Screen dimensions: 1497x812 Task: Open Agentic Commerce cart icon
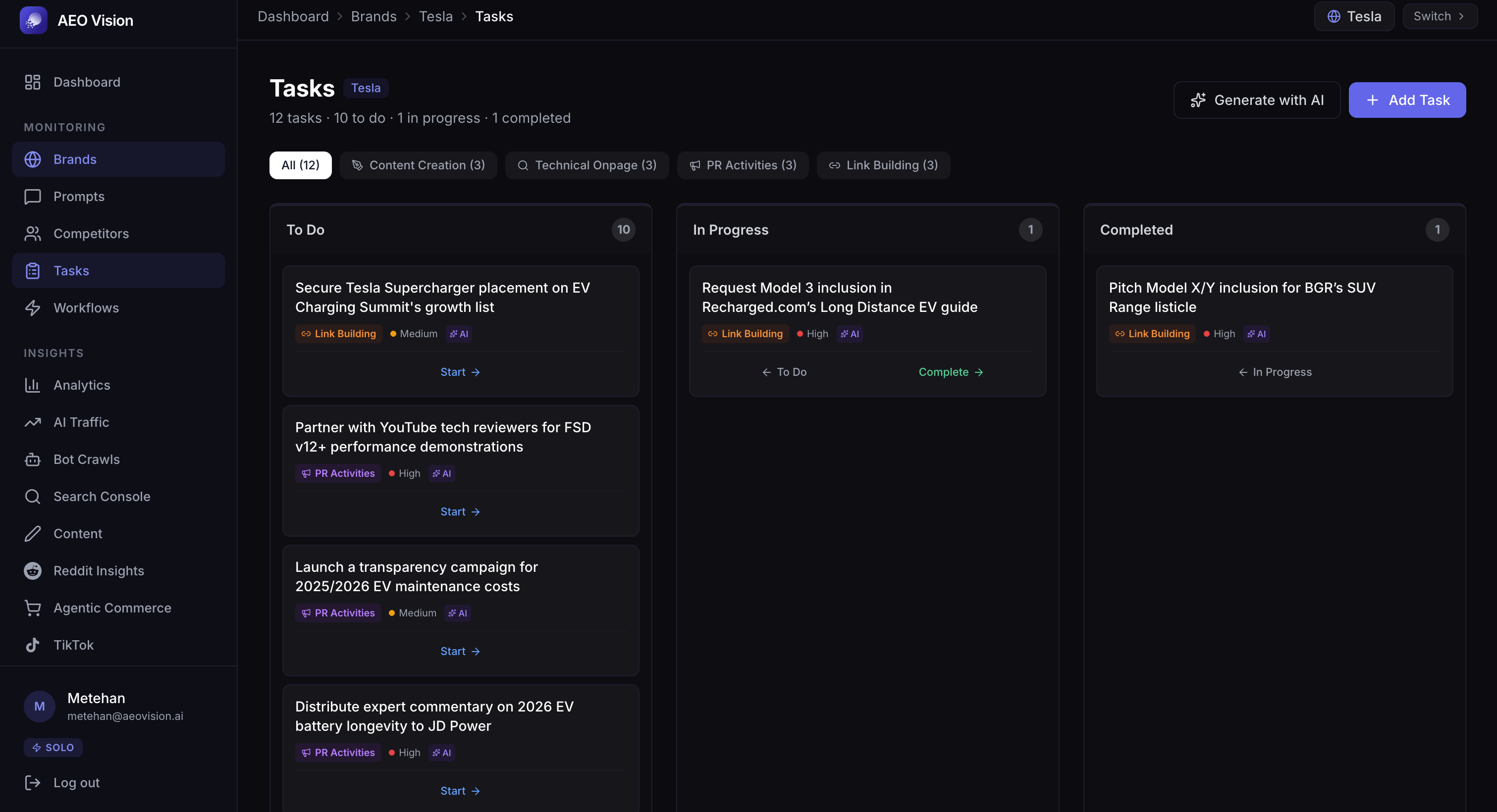pos(33,608)
